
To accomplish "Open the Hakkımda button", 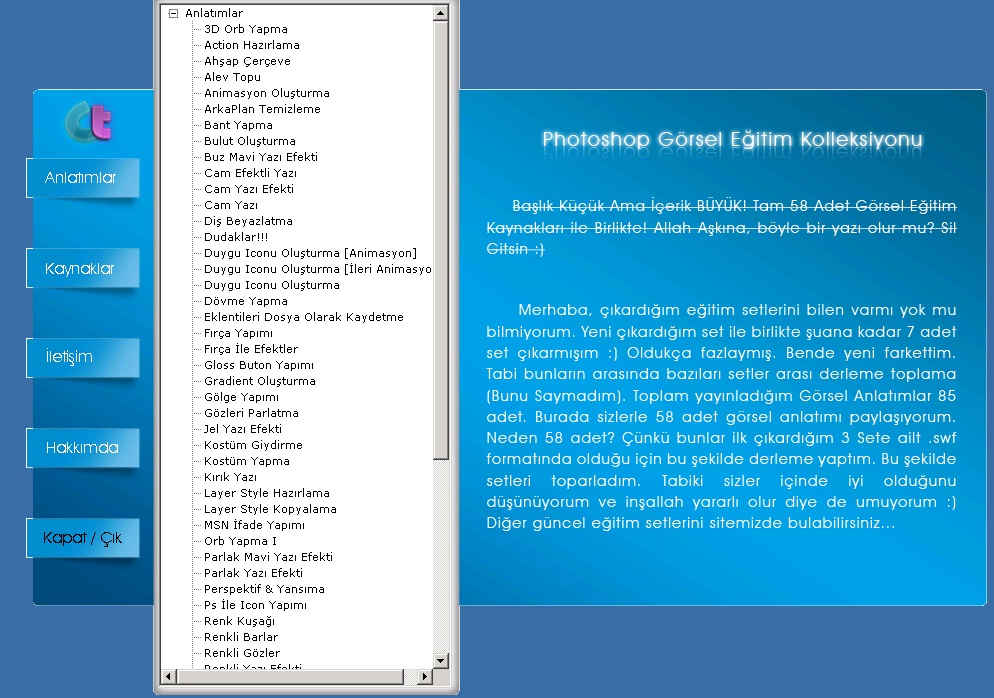I will tap(82, 448).
